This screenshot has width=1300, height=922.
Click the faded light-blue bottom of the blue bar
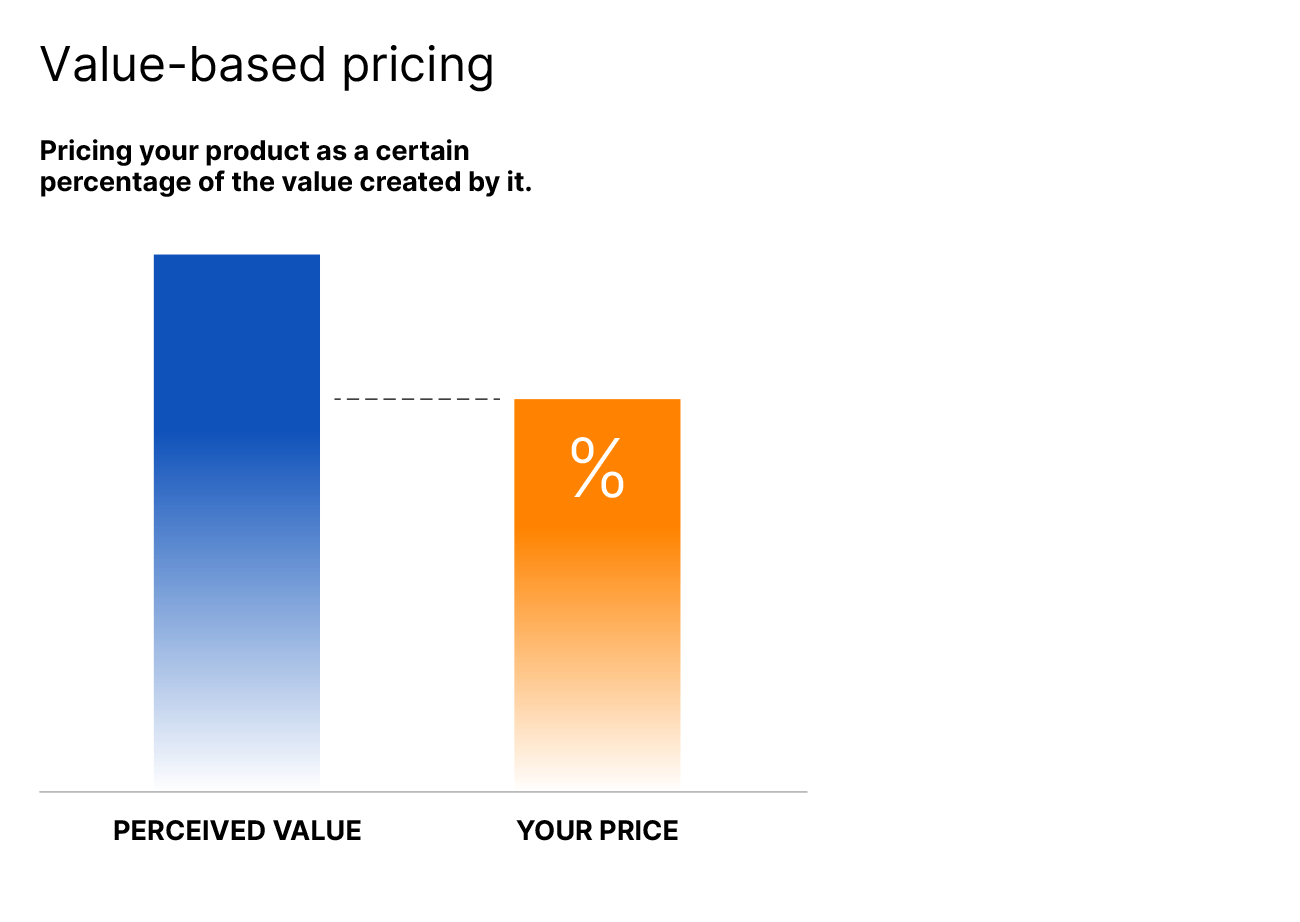tap(237, 730)
